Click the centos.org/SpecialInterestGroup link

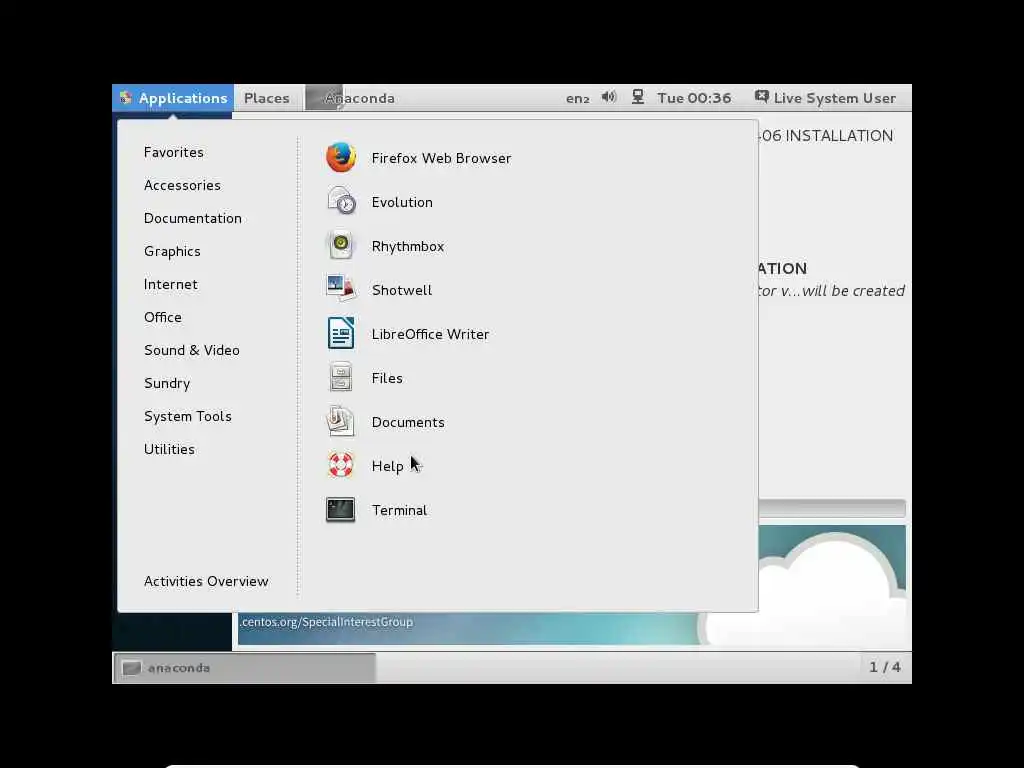click(x=327, y=622)
